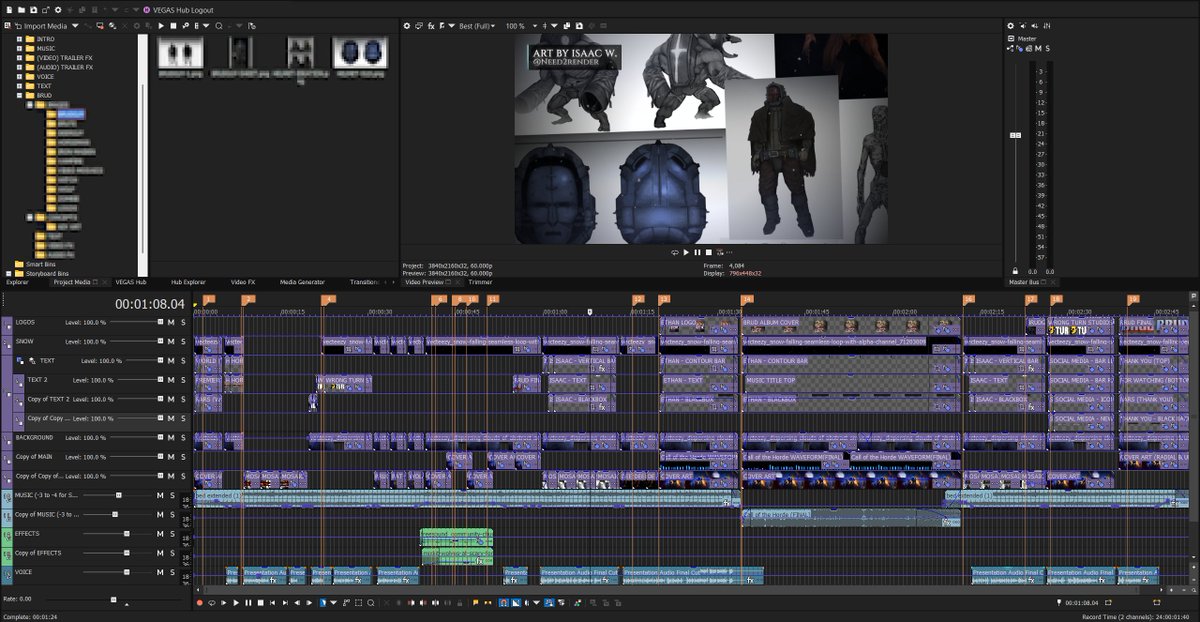The width and height of the screenshot is (1200, 622).
Task: Save the project with the Save icon
Action: coord(34,10)
